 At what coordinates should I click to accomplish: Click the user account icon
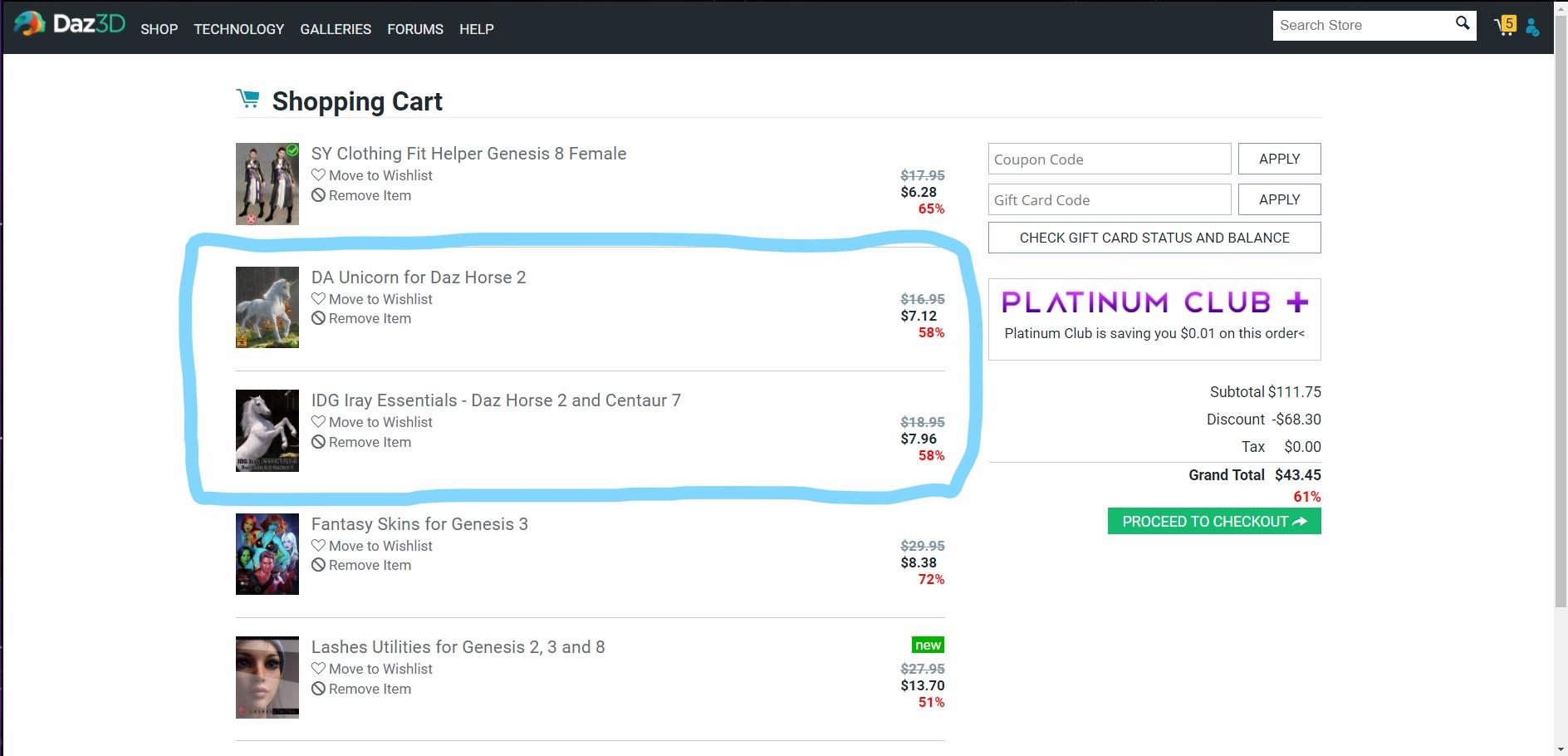1532,28
